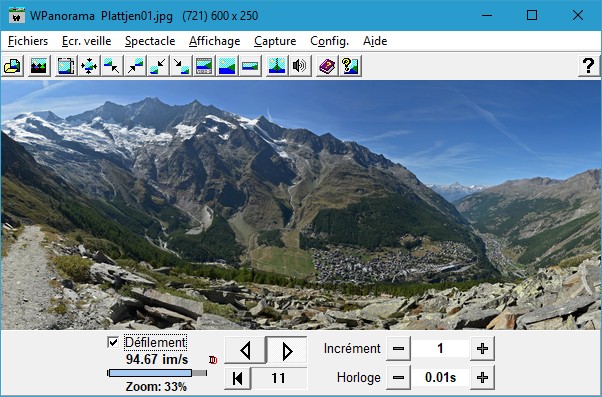Click the scrolling speed slider bar

tap(157, 373)
